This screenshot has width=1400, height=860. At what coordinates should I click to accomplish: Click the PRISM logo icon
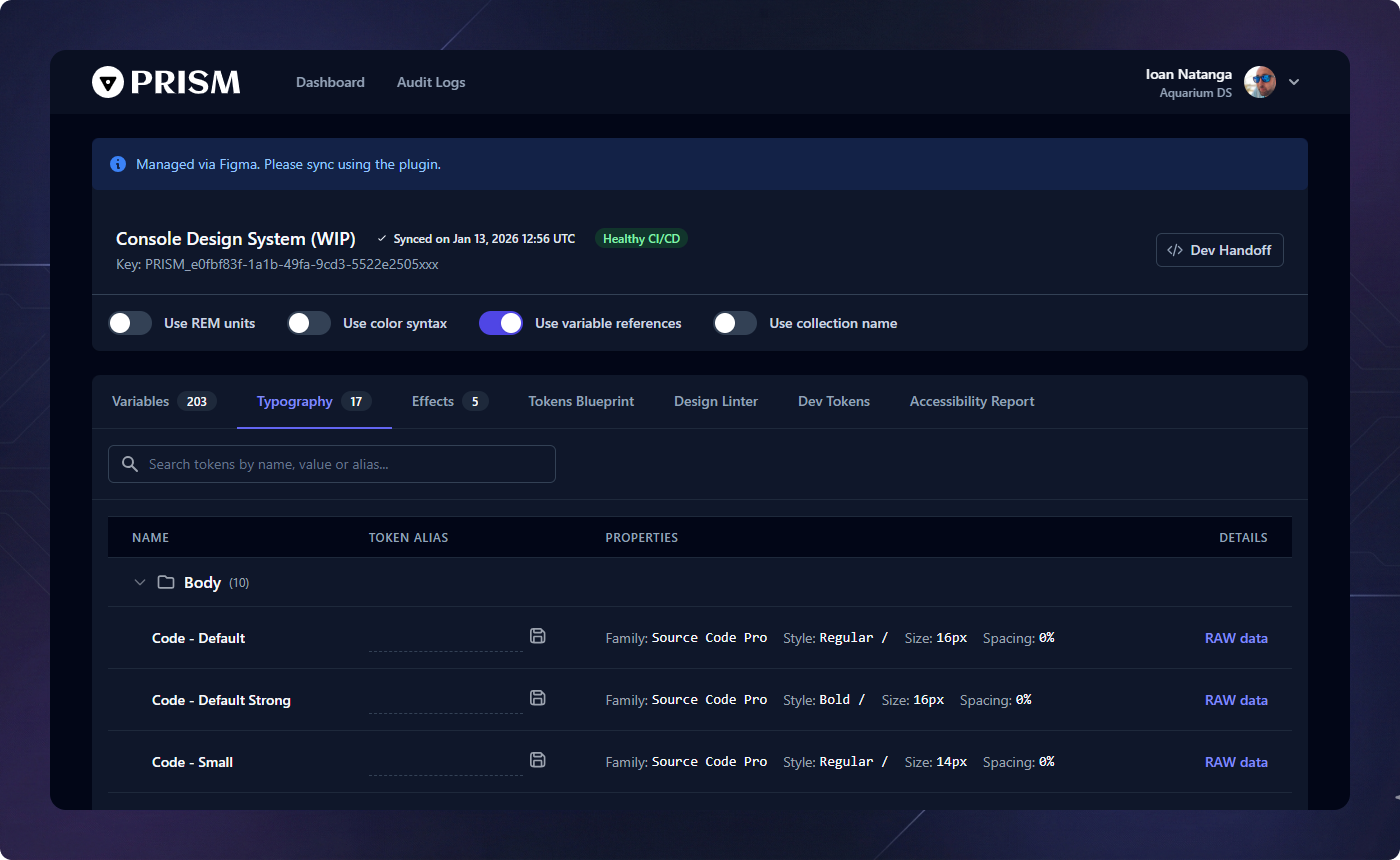tap(107, 82)
